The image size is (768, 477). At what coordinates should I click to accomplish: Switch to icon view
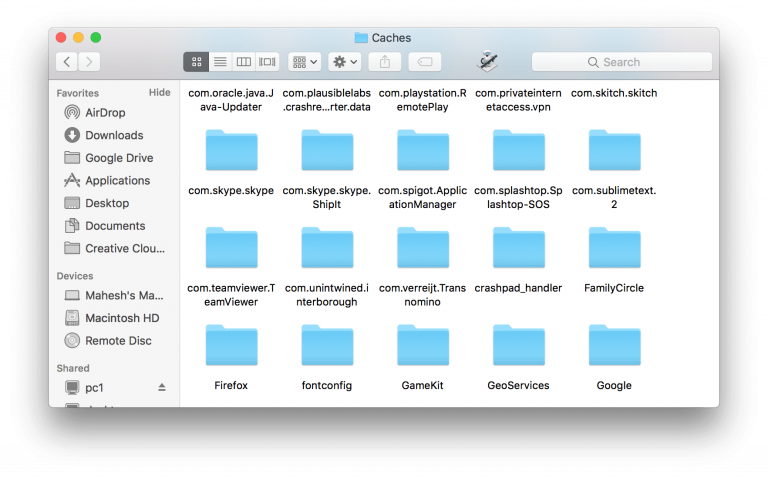pos(196,62)
